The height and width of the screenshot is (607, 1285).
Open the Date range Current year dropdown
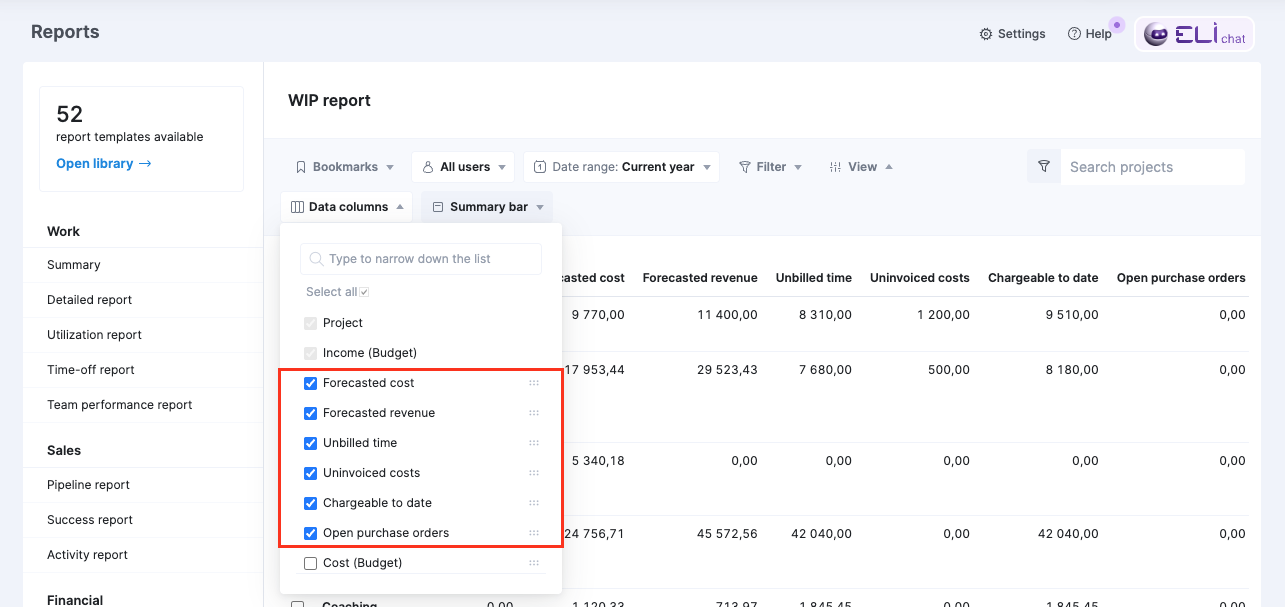click(621, 167)
